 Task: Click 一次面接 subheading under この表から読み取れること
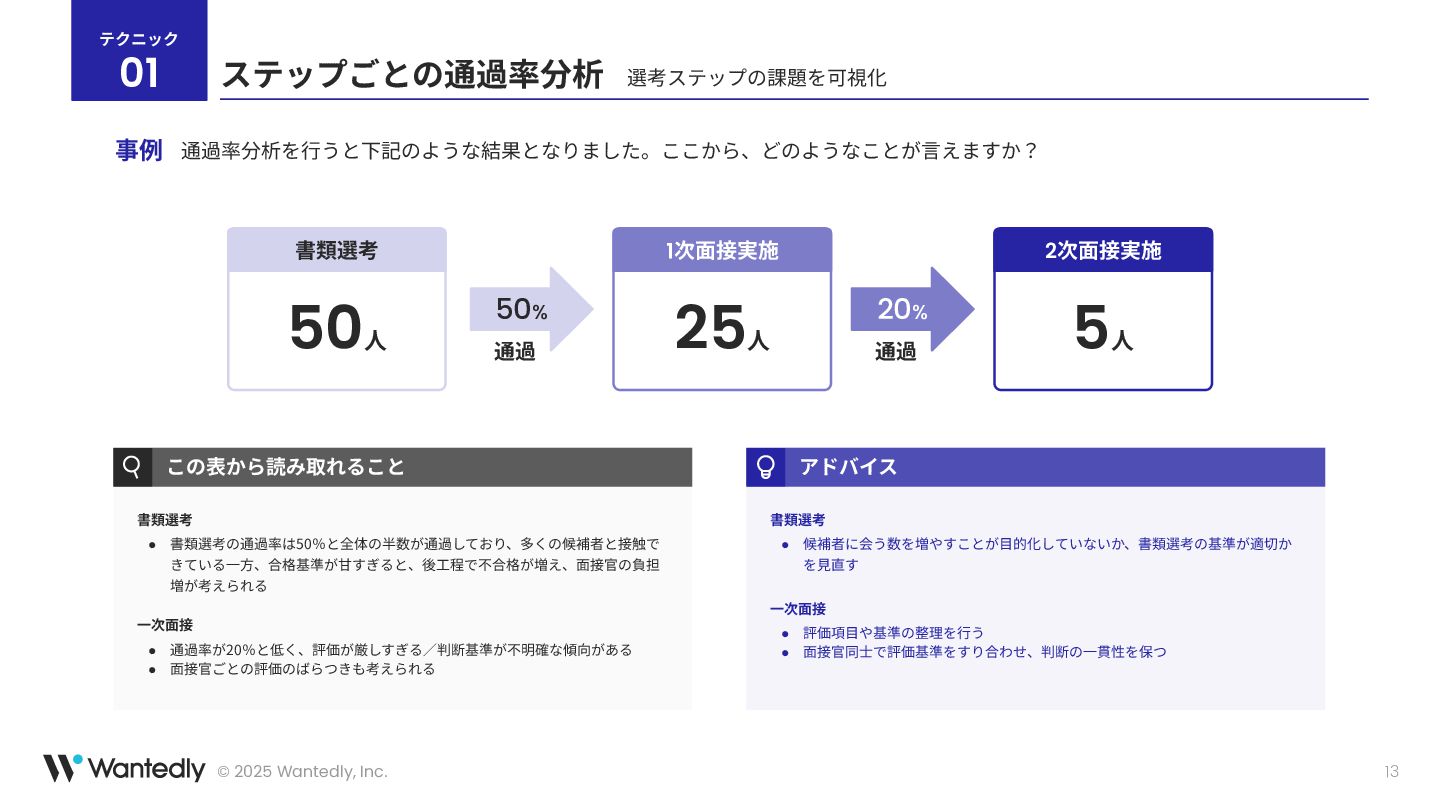click(x=165, y=625)
